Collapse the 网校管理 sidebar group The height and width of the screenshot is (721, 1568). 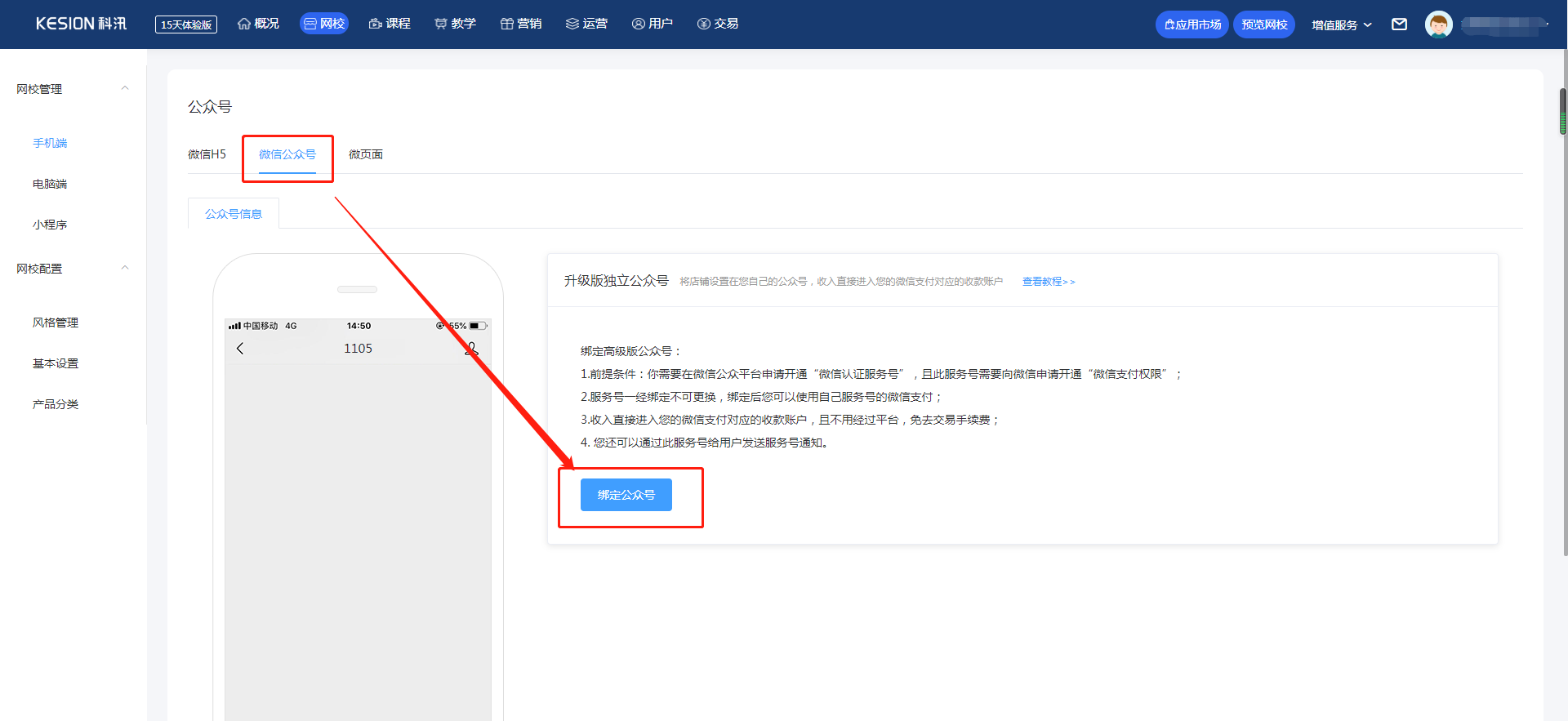pyautogui.click(x=125, y=88)
